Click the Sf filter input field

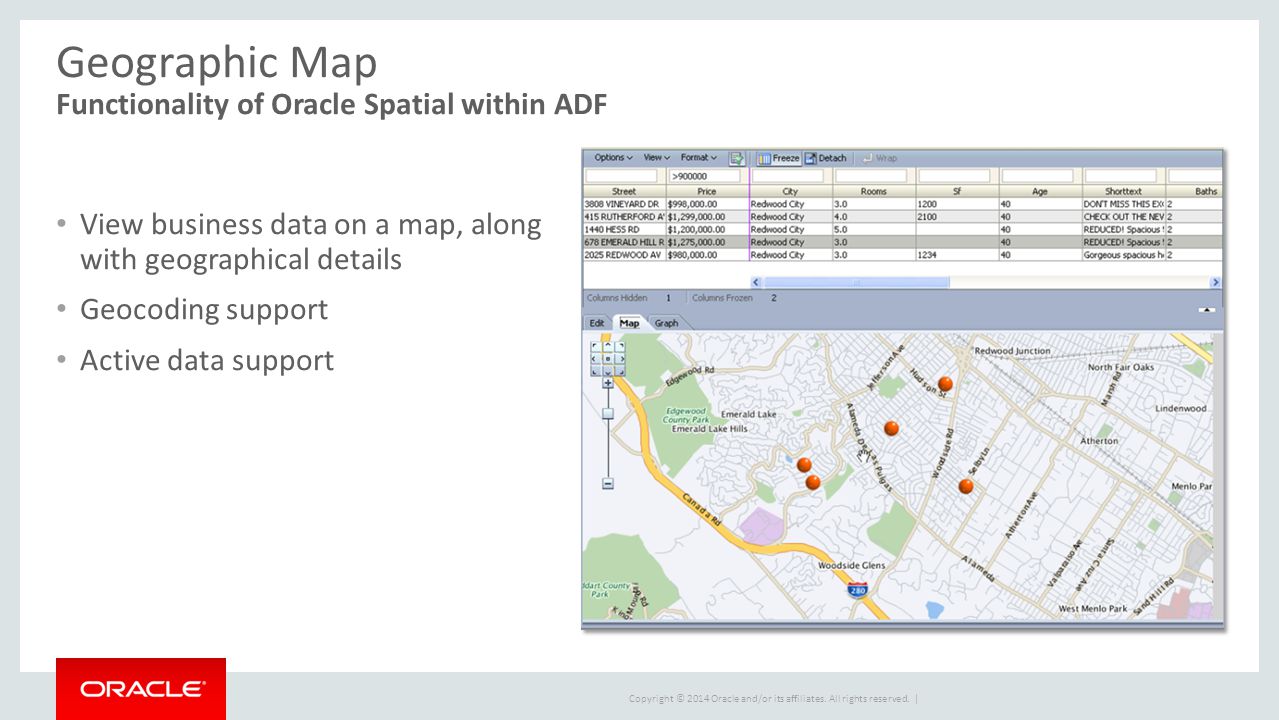[955, 176]
